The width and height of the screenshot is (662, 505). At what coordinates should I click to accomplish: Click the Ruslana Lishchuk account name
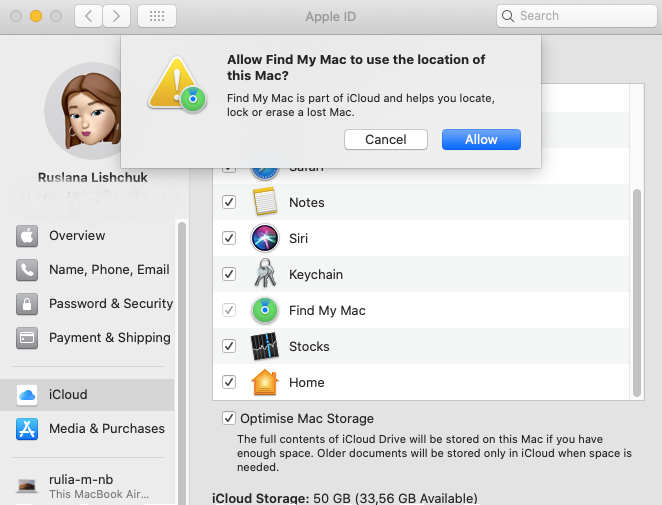[92, 177]
